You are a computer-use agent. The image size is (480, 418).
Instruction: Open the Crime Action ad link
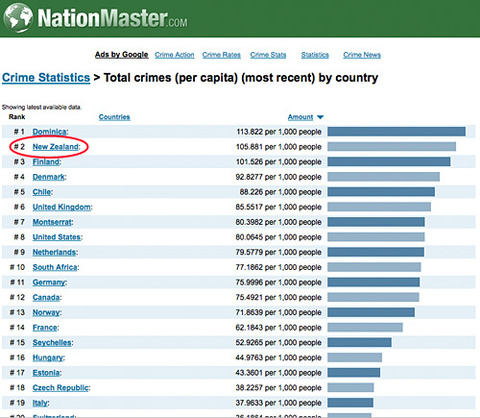[x=174, y=55]
